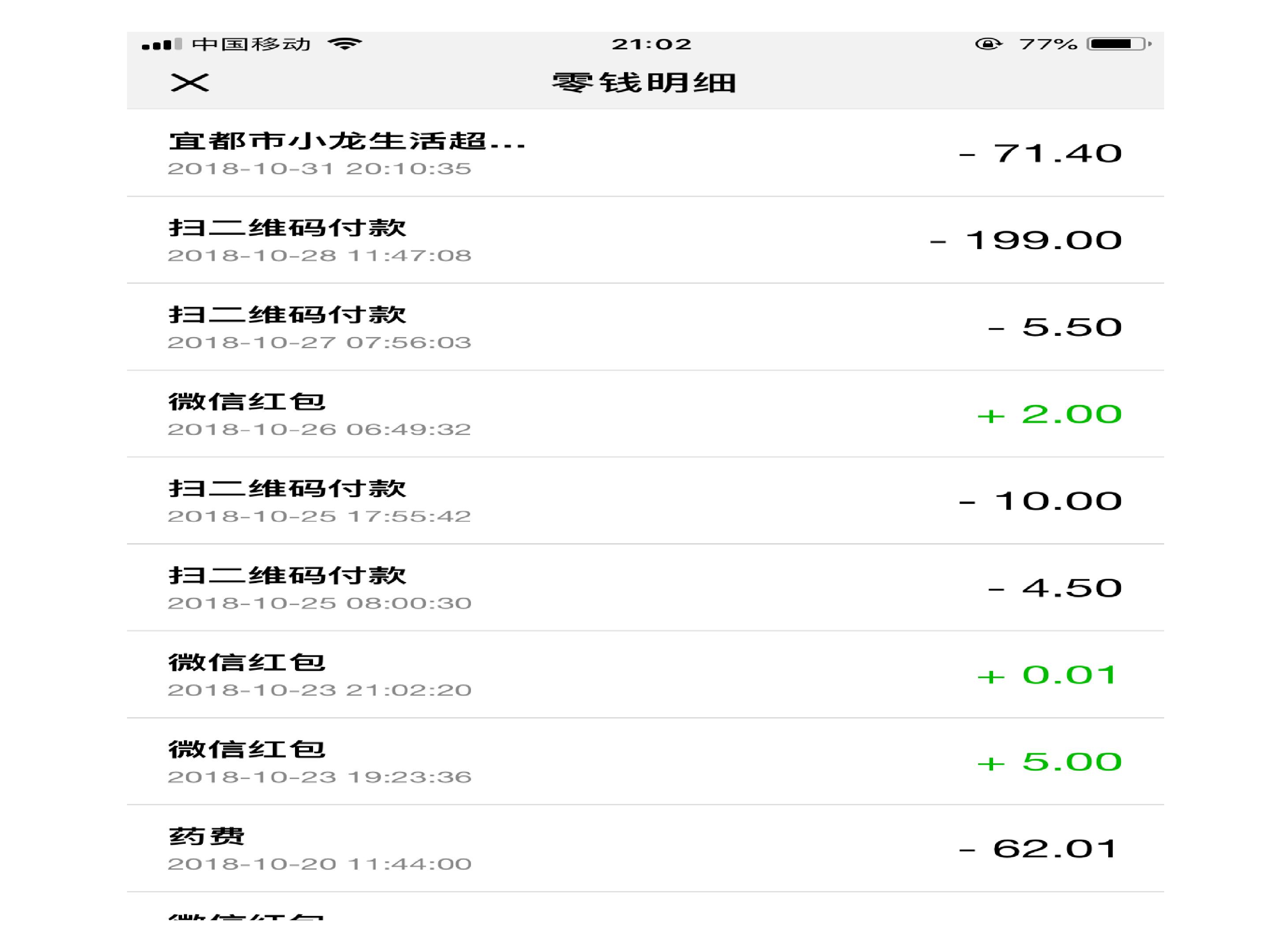Open 微信红包 entry of +2.00
Image resolution: width=1270 pixels, height=952 pixels.
[x=645, y=414]
